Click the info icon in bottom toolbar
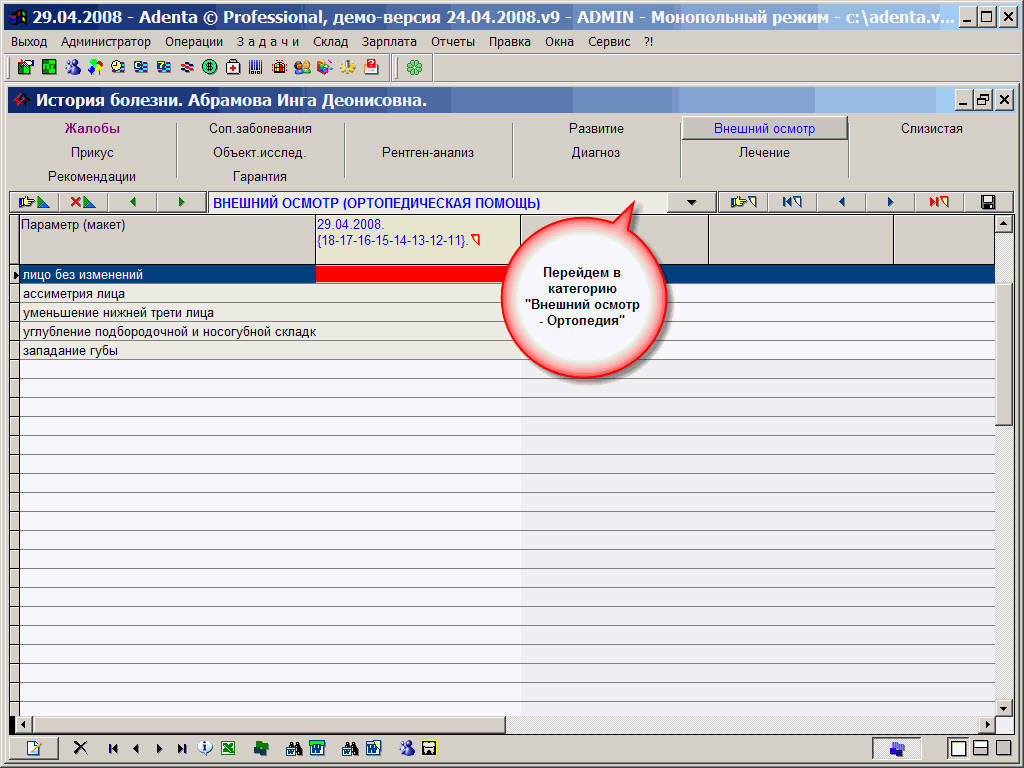The image size is (1024, 768). pyautogui.click(x=205, y=748)
